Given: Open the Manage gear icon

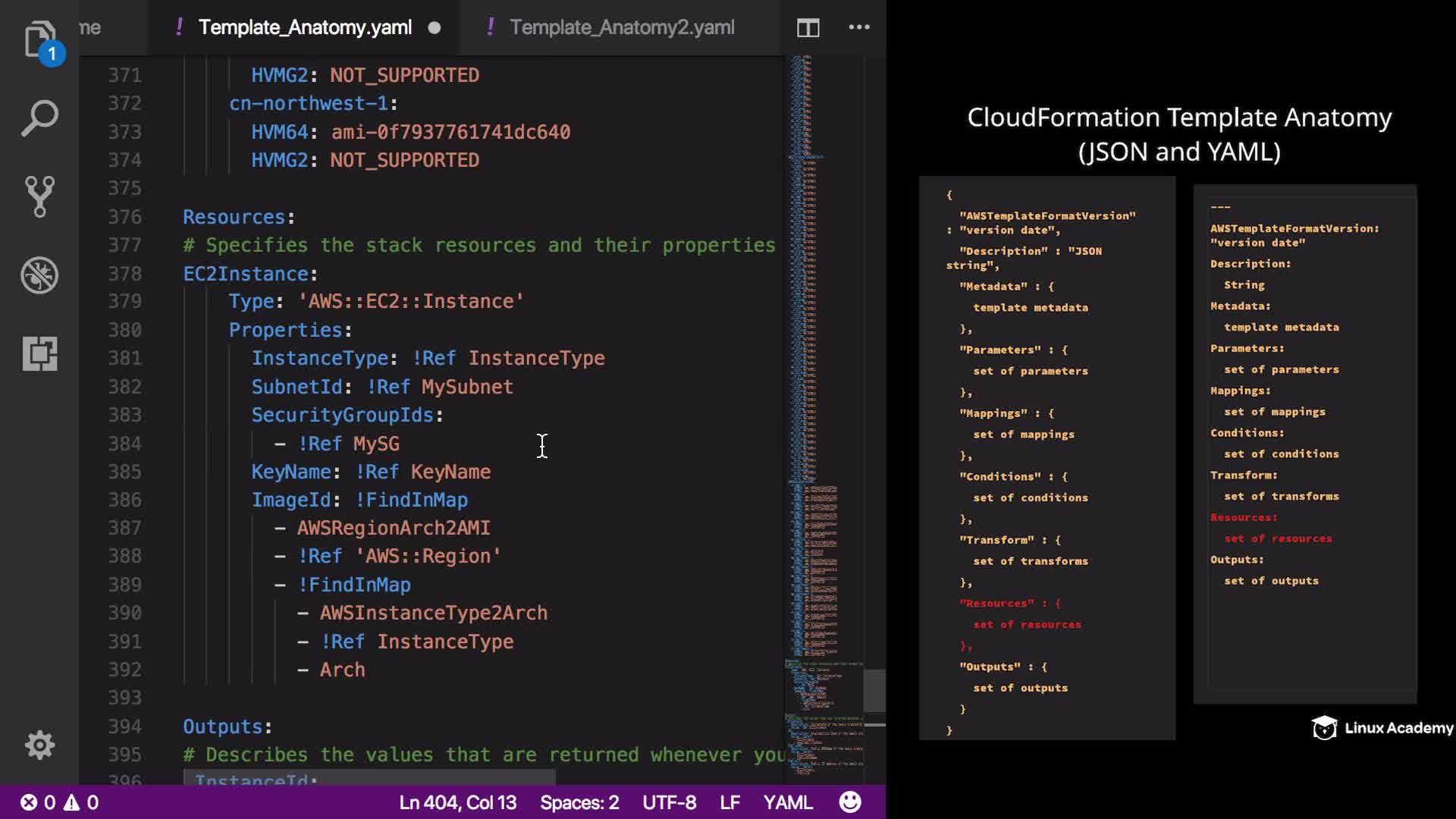Looking at the screenshot, I should pyautogui.click(x=39, y=745).
